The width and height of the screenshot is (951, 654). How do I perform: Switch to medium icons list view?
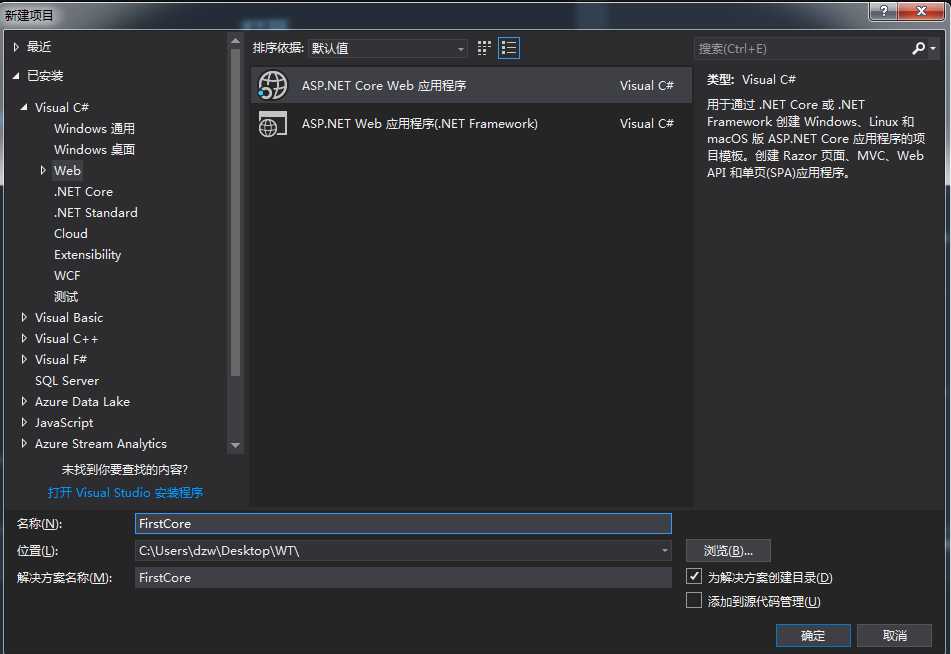509,48
